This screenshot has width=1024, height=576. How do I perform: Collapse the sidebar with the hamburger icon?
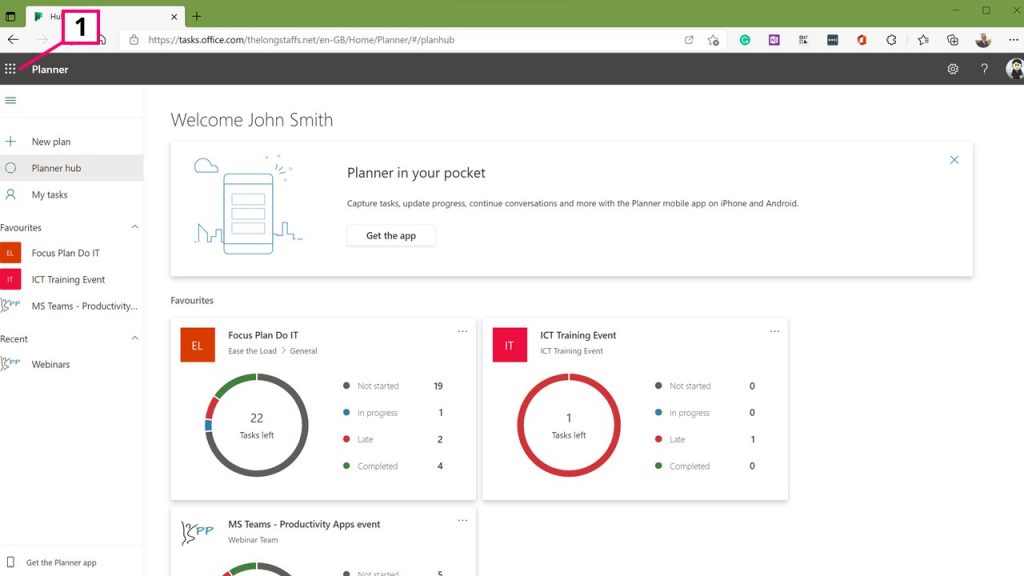pos(10,100)
